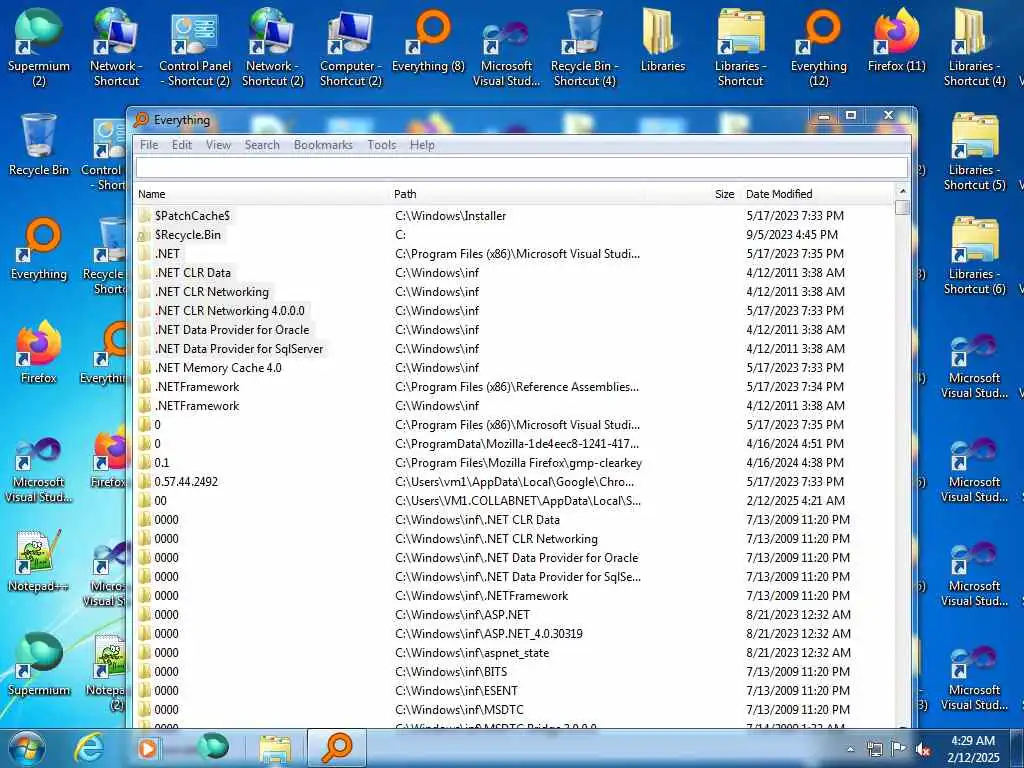Select the Firefox (11) desktop shortcut

click(x=896, y=40)
